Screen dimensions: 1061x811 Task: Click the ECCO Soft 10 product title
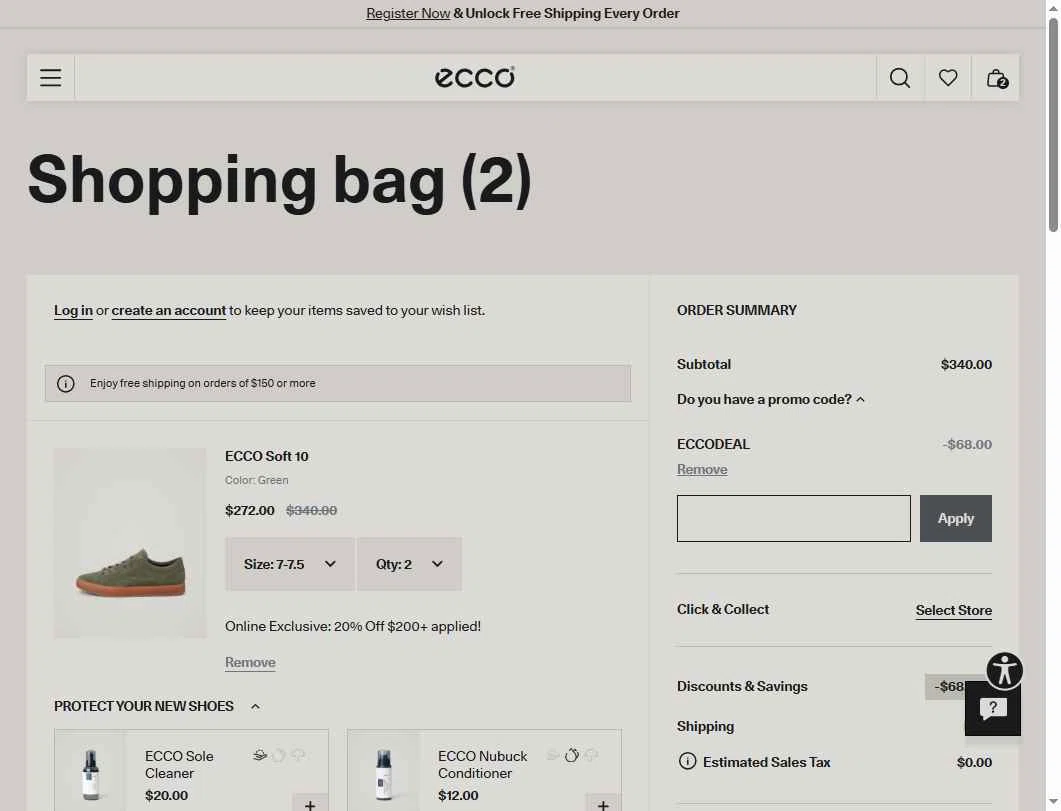click(x=267, y=457)
